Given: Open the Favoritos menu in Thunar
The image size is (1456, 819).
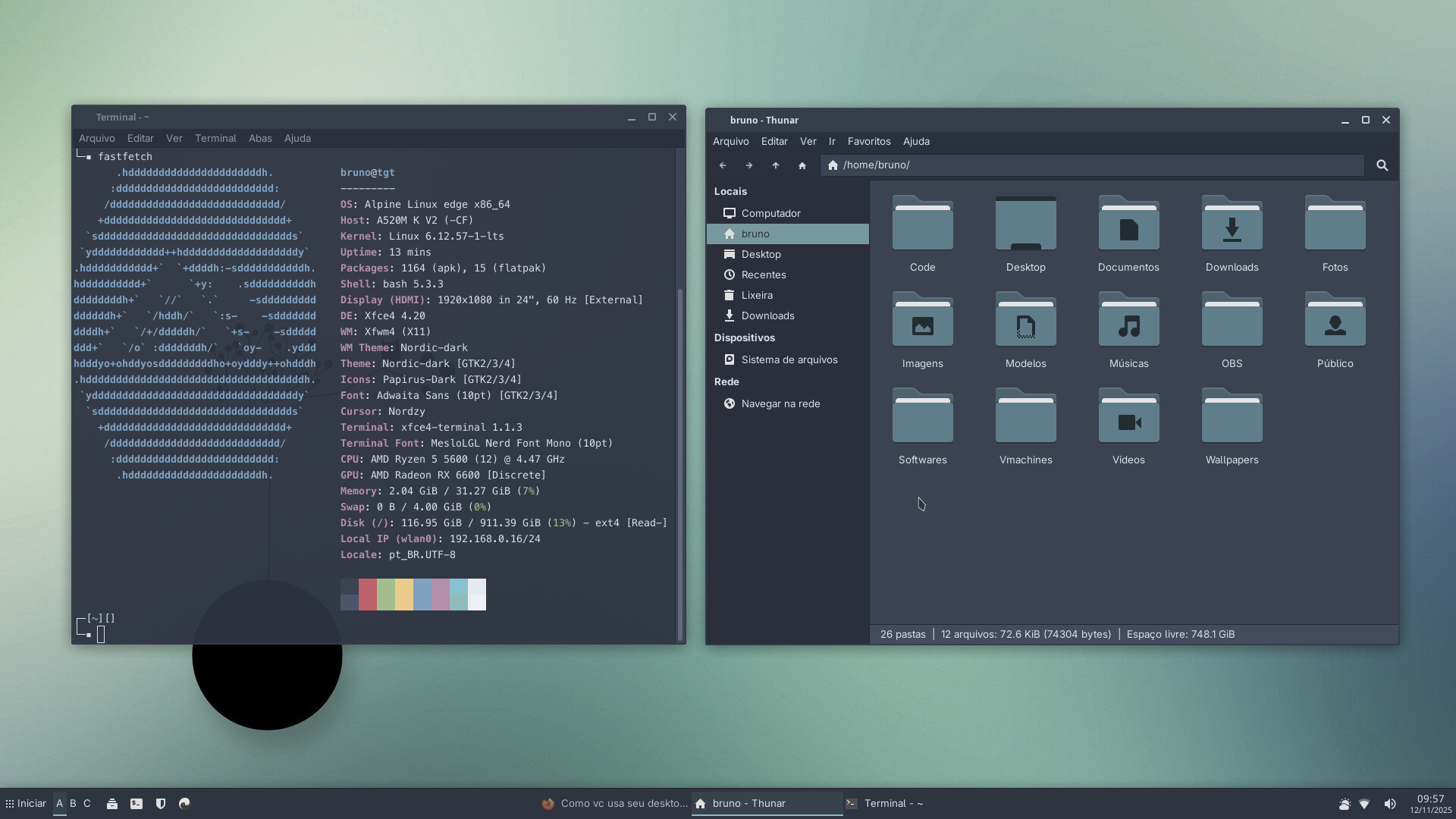Looking at the screenshot, I should point(868,142).
